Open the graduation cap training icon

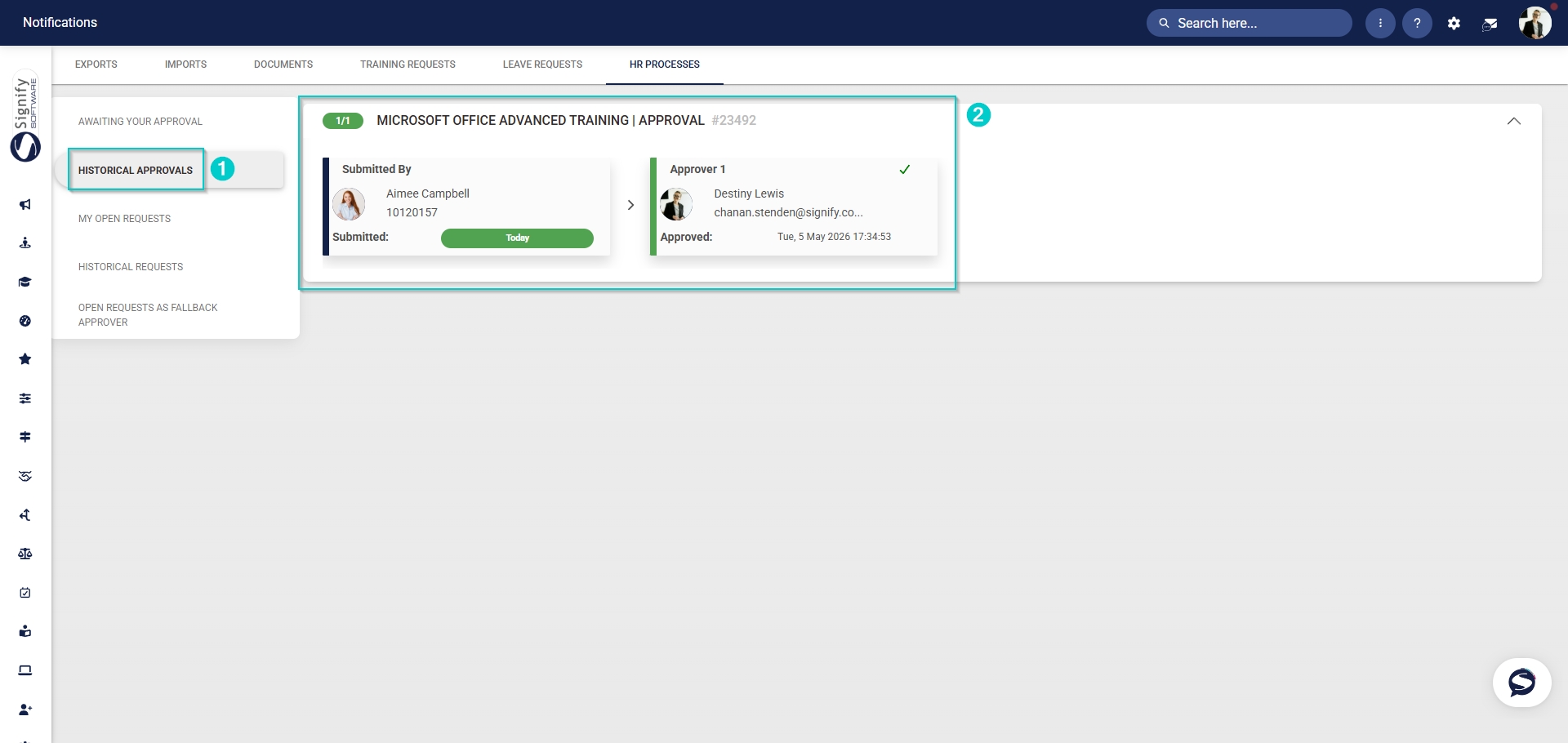pos(25,282)
